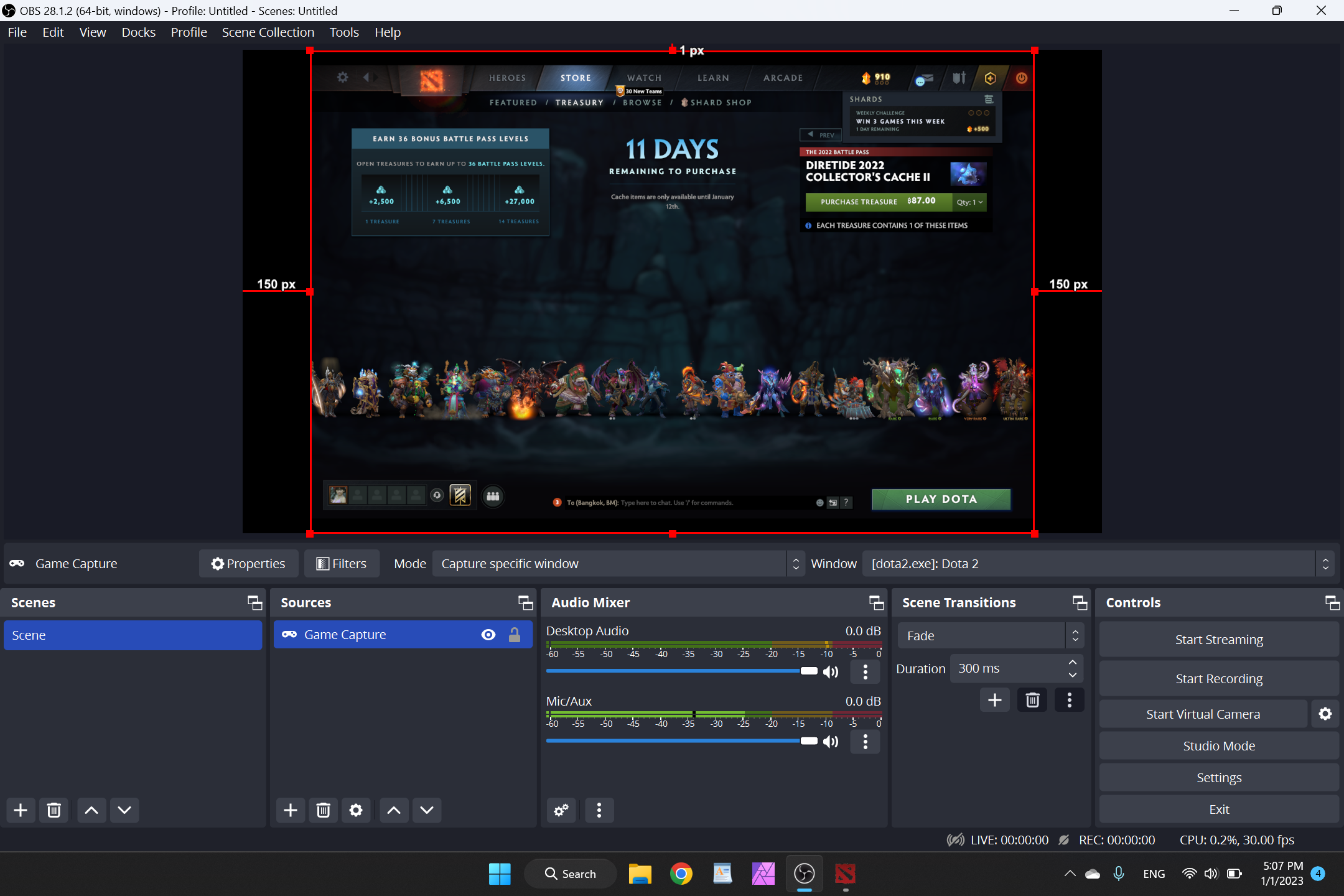Toggle Game Capture lock icon
This screenshot has width=1344, height=896.
tap(515, 635)
